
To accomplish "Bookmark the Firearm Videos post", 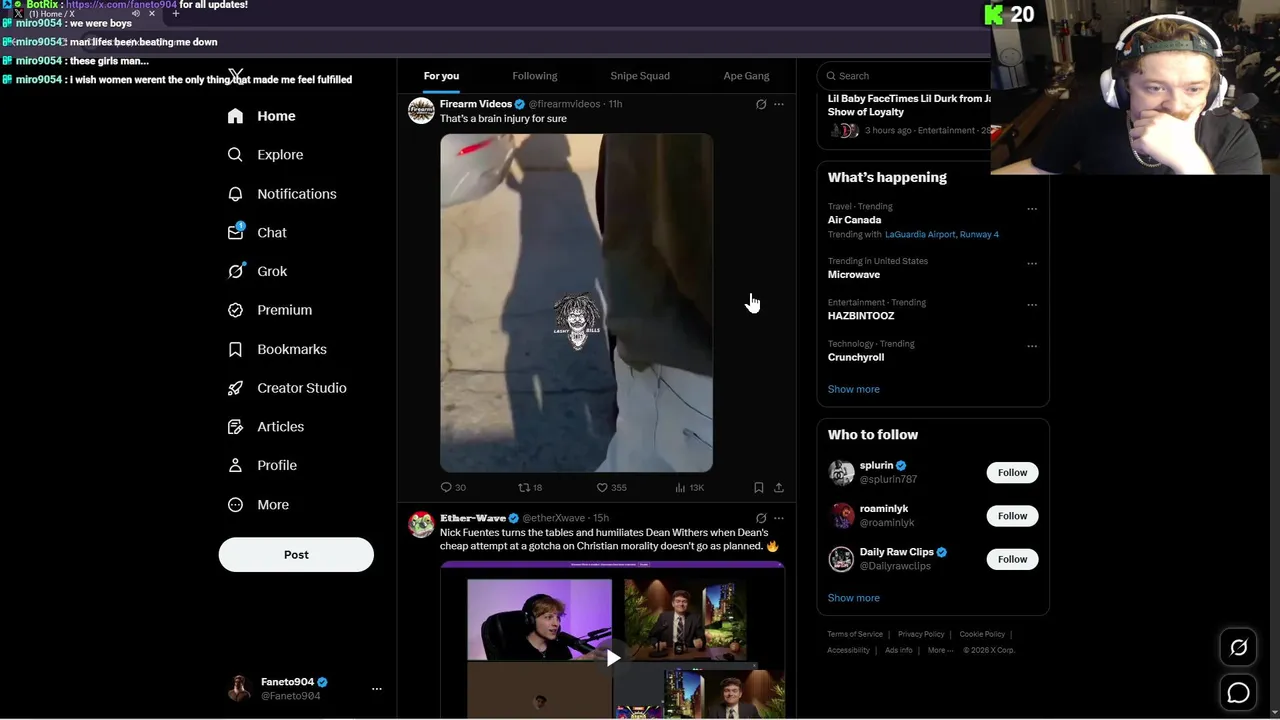I will tap(759, 488).
